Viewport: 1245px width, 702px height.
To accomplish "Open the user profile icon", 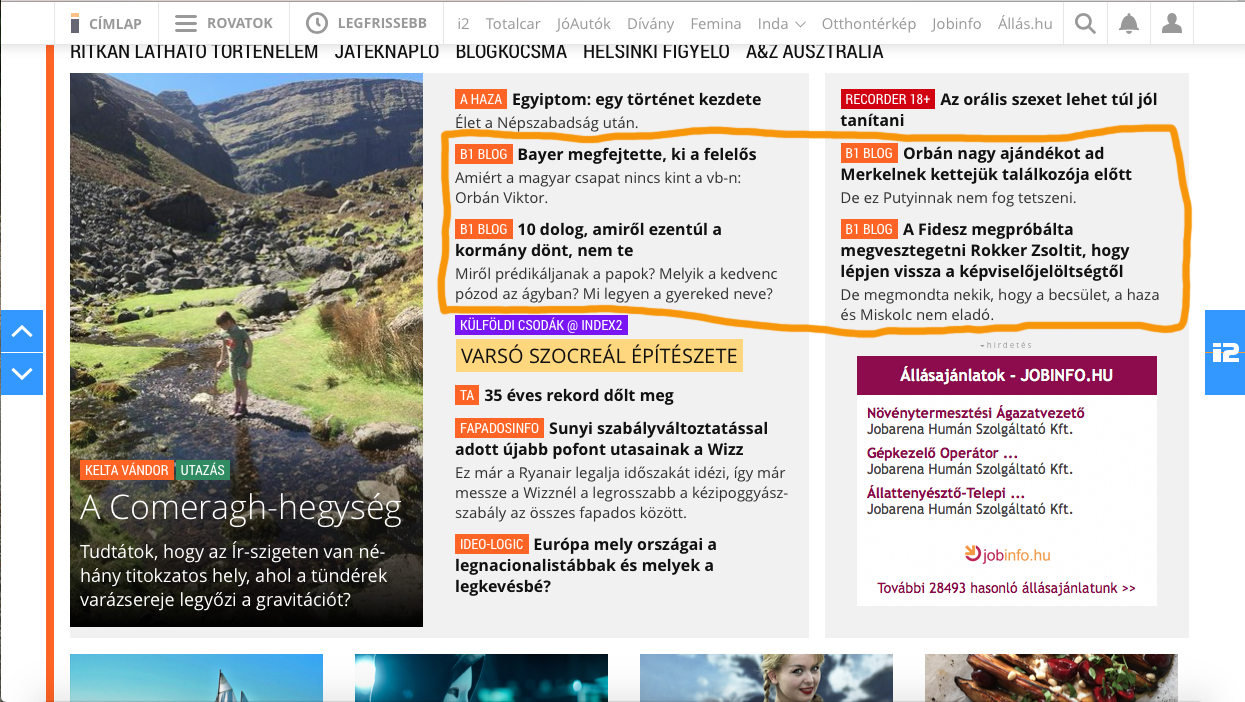I will (1173, 23).
